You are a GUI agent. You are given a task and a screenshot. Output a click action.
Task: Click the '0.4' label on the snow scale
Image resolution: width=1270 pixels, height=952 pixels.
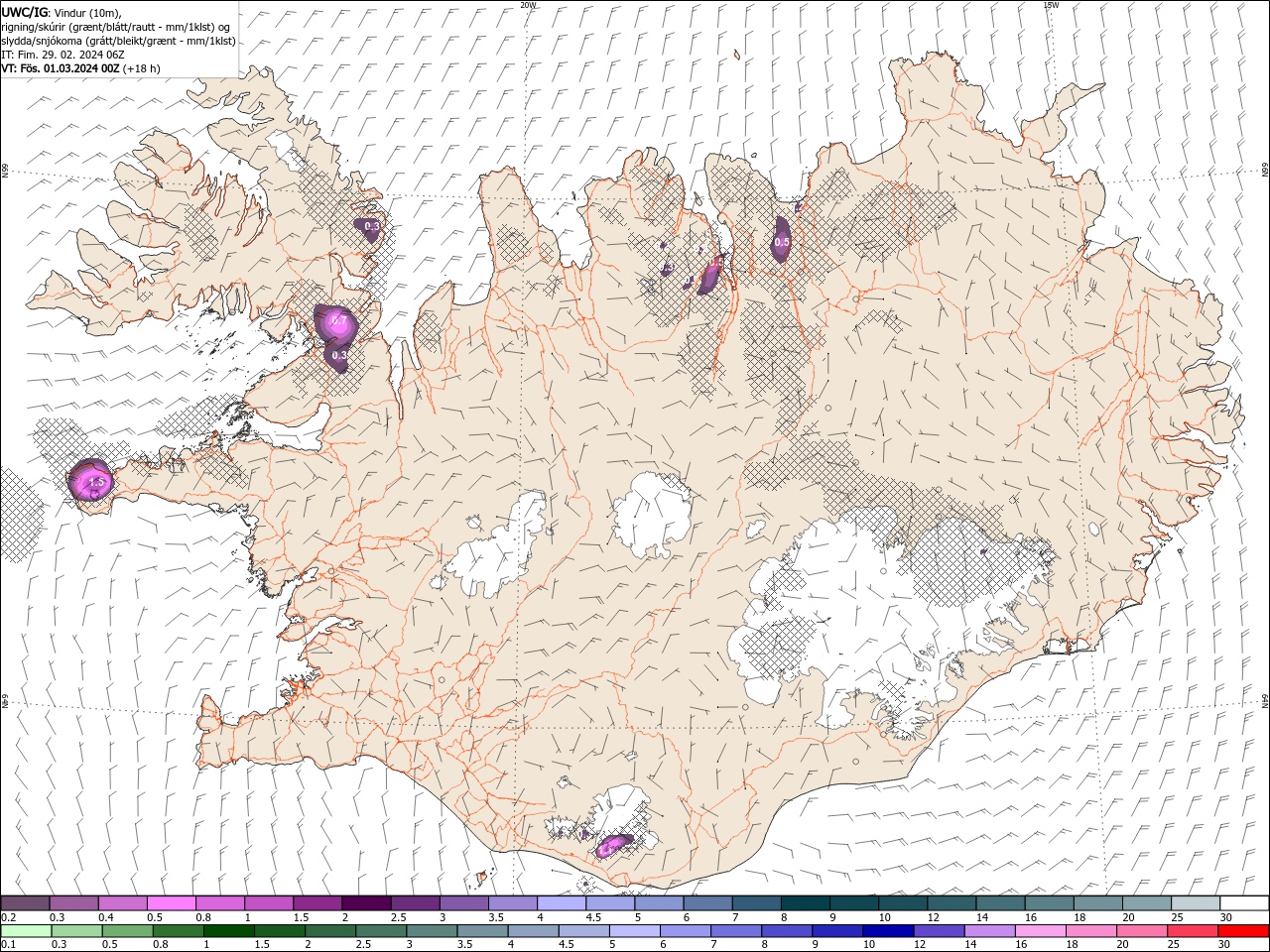(x=106, y=917)
